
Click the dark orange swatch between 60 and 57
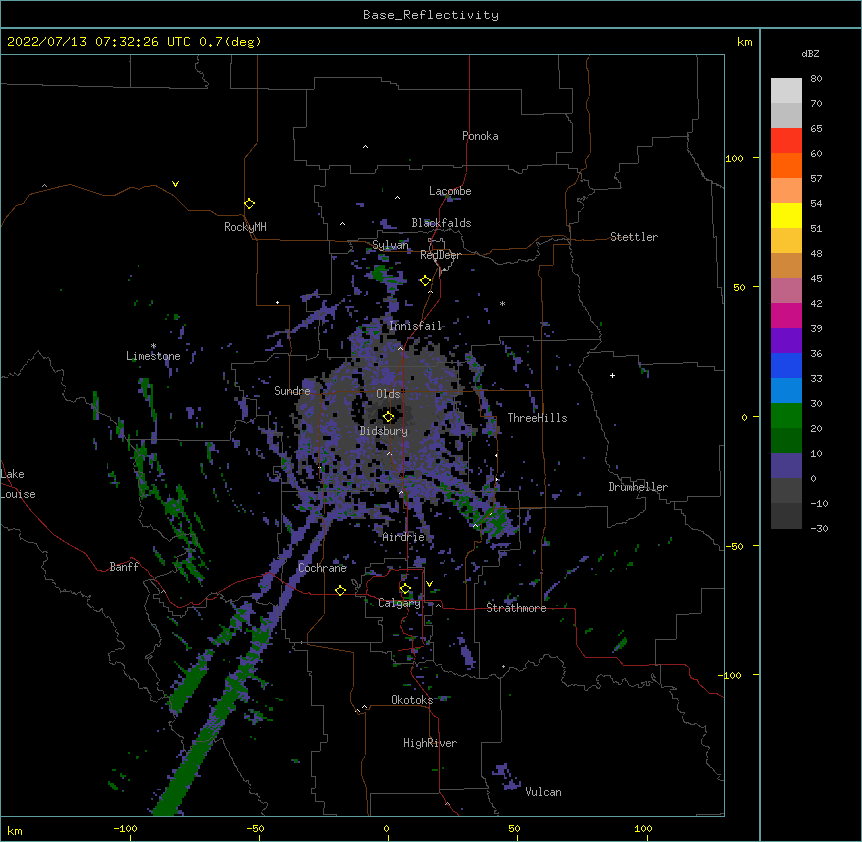click(786, 165)
